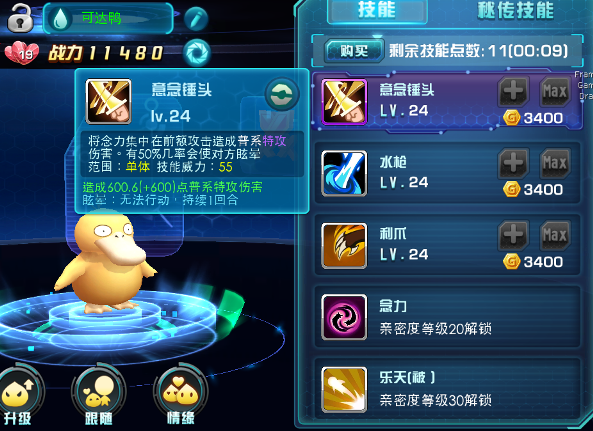The width and height of the screenshot is (593, 431).
Task: Click Max button for 利爪 skill
Action: (x=554, y=236)
